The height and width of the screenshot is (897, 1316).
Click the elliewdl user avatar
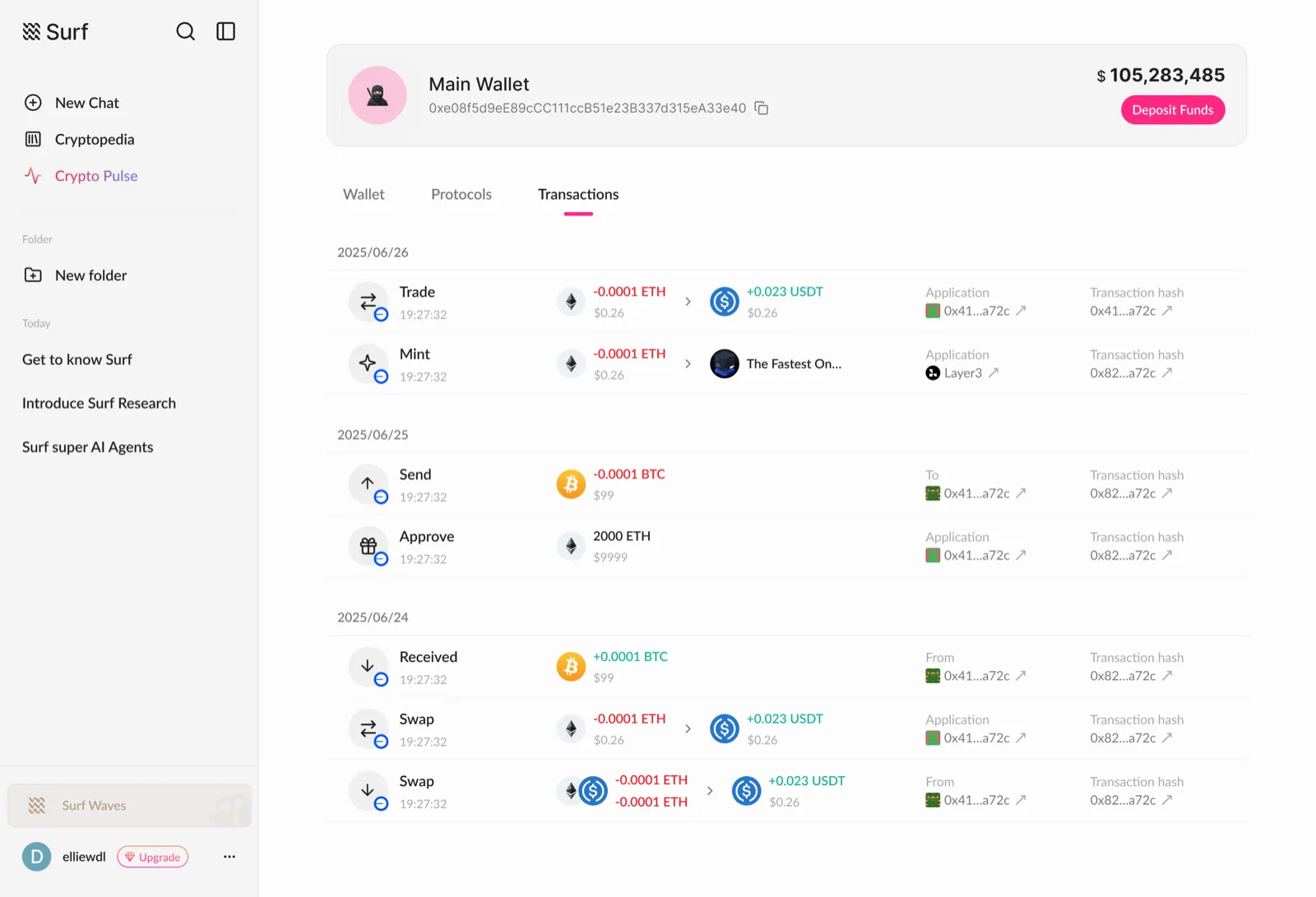(x=36, y=857)
